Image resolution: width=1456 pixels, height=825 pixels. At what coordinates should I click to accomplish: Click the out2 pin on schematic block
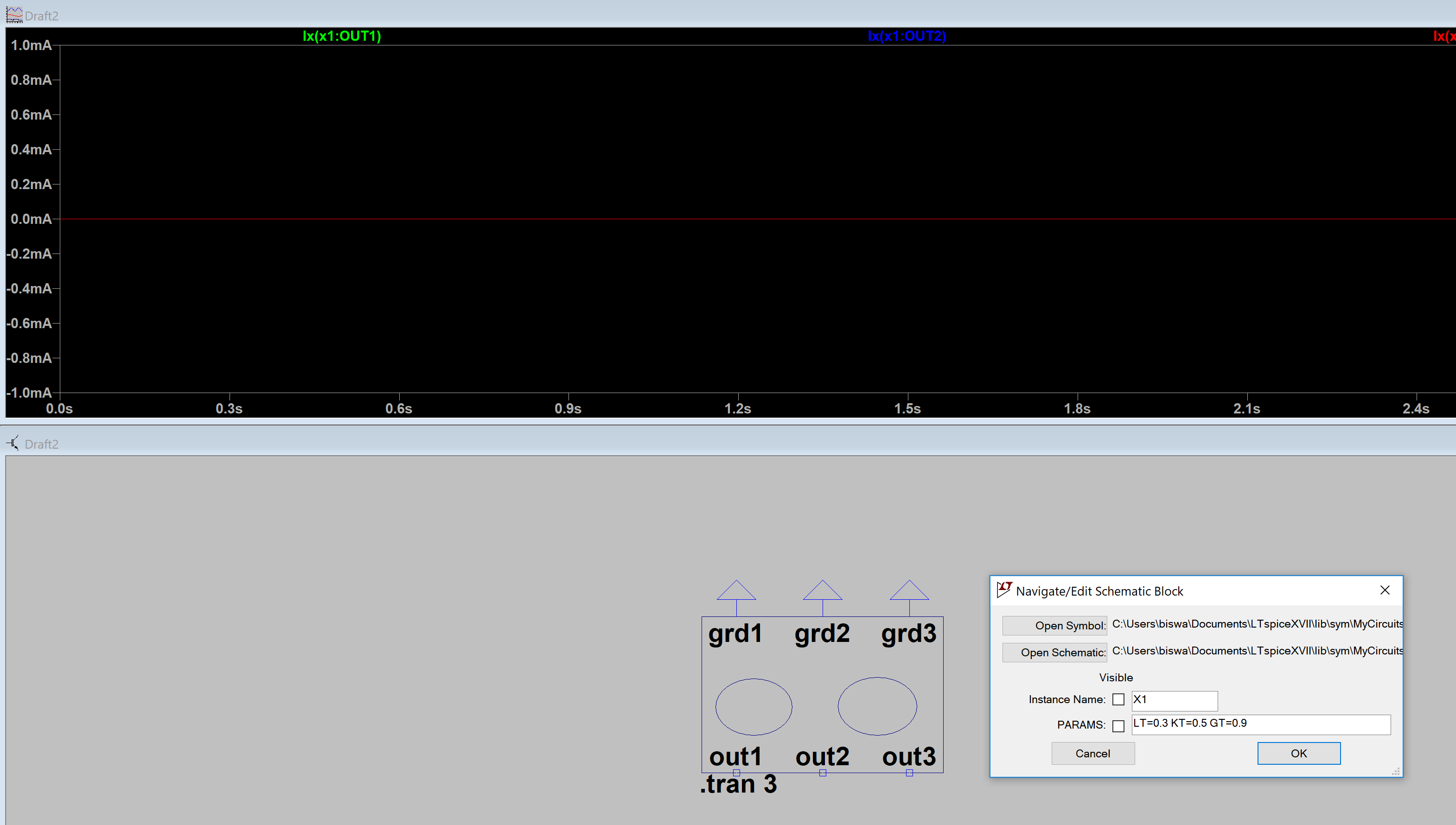pos(823,773)
